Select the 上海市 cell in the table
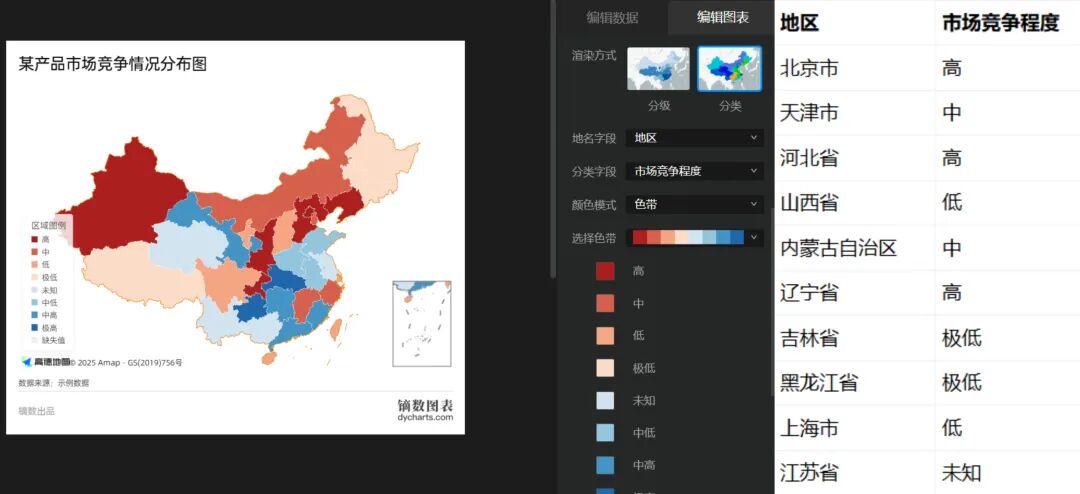The image size is (1080, 494). tap(855, 428)
